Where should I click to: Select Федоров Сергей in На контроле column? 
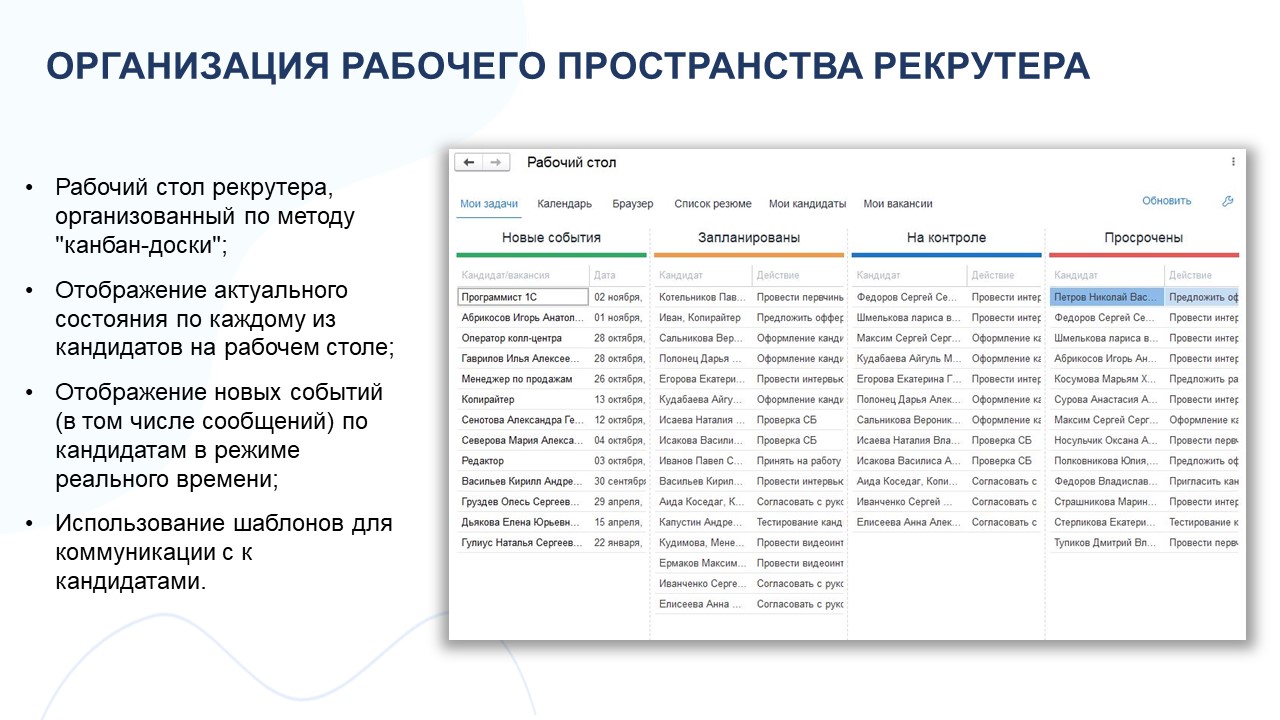(906, 296)
